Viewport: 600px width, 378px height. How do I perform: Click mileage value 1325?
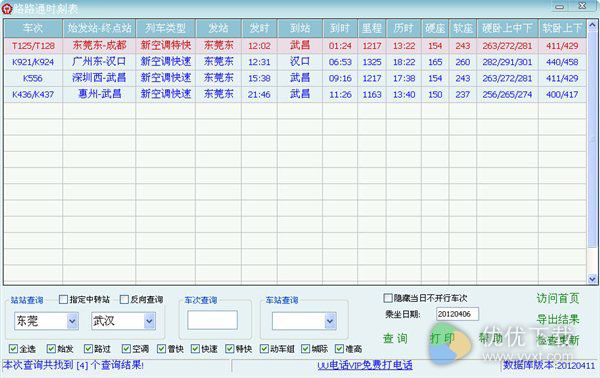point(372,62)
